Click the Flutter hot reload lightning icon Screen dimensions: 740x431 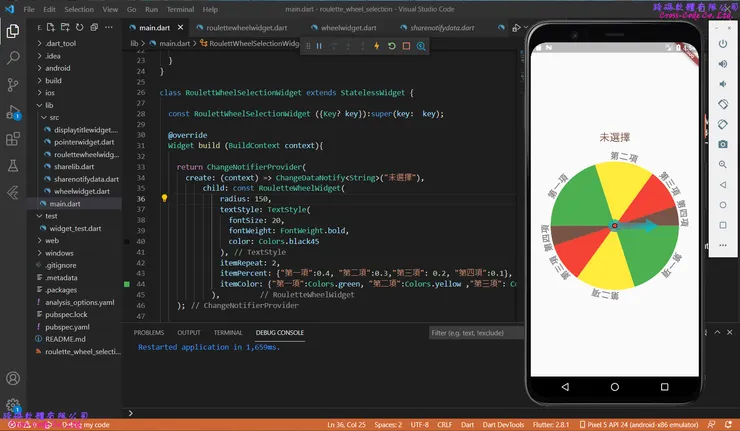coord(376,46)
